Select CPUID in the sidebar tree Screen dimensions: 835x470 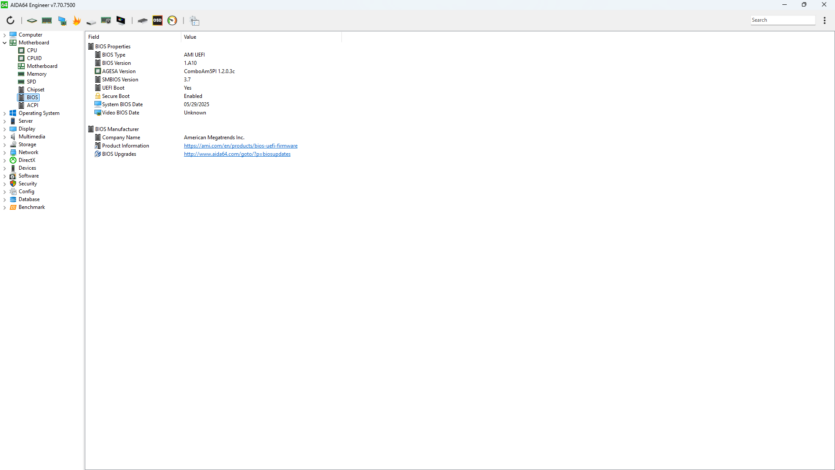[x=34, y=58]
